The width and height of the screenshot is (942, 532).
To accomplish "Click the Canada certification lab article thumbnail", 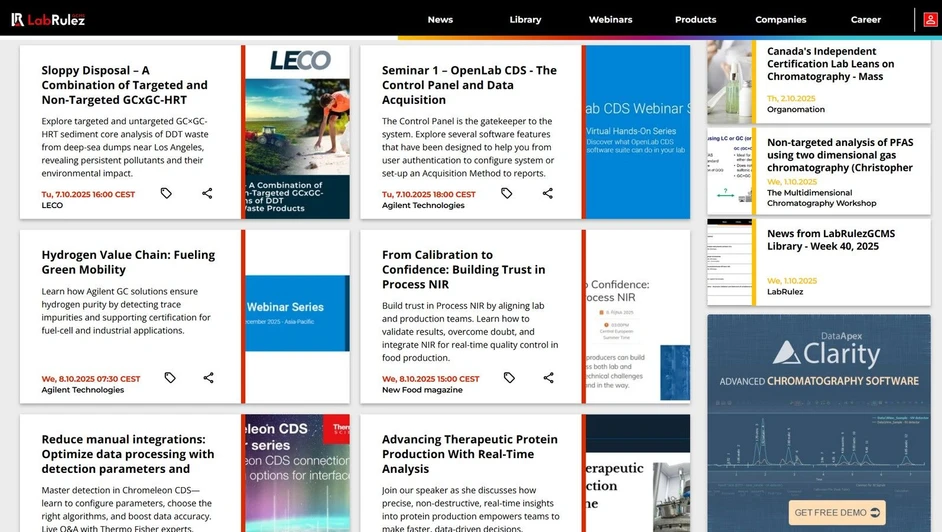I will click(x=729, y=82).
